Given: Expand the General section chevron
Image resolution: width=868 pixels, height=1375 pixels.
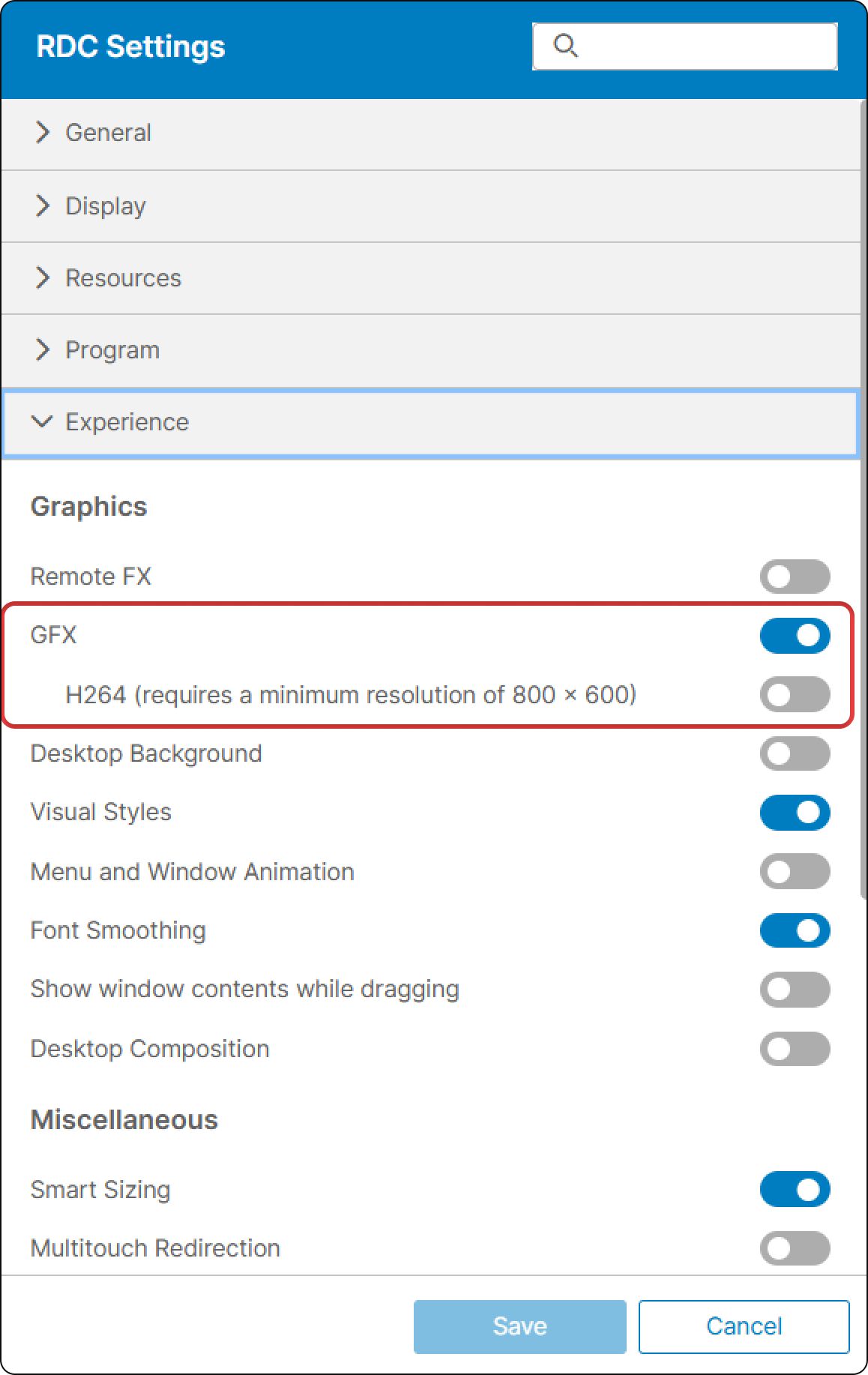Looking at the screenshot, I should tap(43, 133).
